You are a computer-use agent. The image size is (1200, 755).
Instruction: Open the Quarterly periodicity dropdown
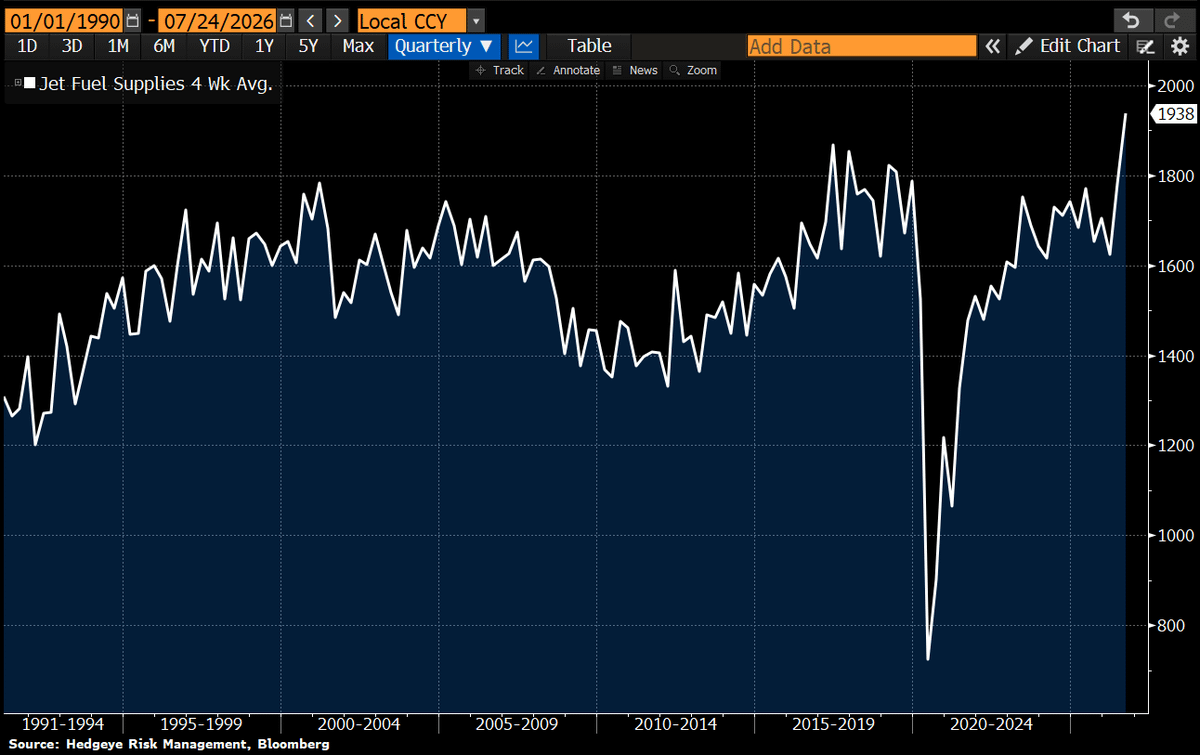pyautogui.click(x=445, y=46)
